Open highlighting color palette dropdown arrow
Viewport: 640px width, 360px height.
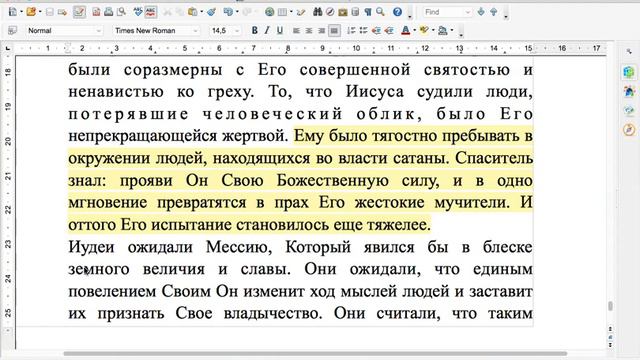(433, 31)
